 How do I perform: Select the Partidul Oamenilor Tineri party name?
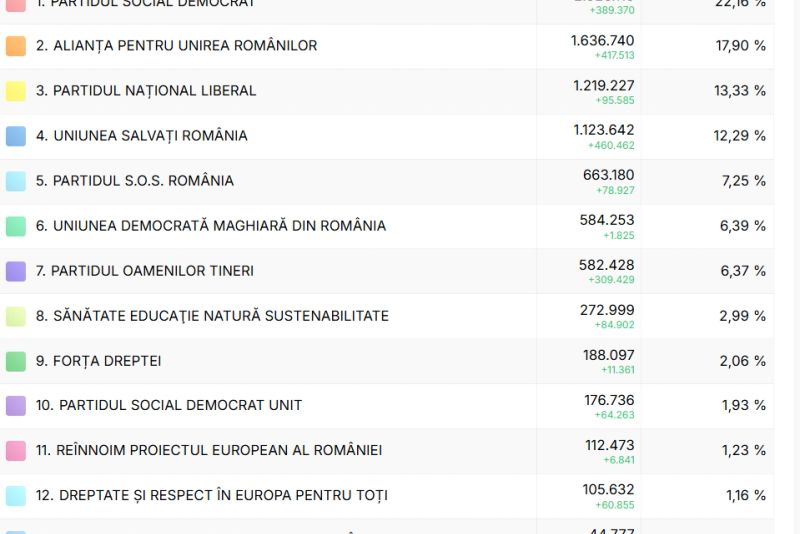(152, 271)
